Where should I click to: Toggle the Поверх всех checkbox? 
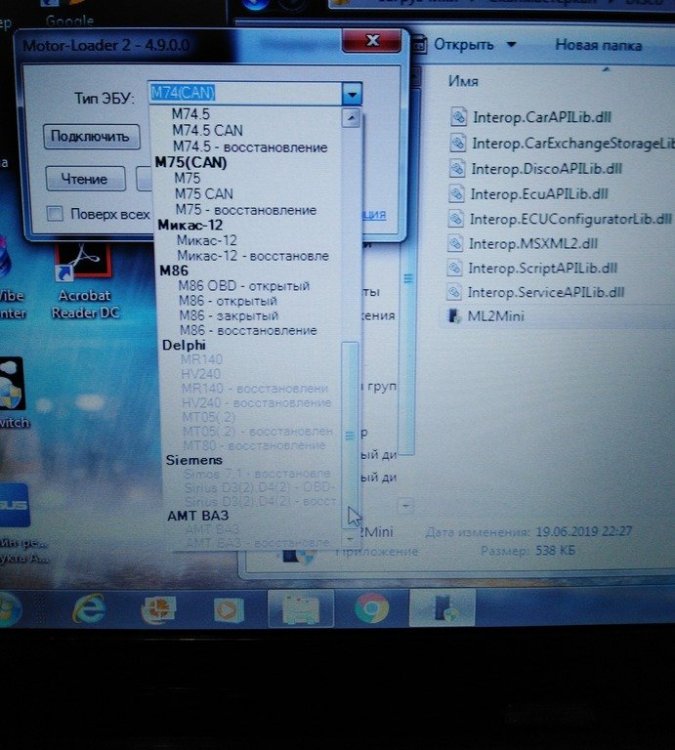click(55, 213)
